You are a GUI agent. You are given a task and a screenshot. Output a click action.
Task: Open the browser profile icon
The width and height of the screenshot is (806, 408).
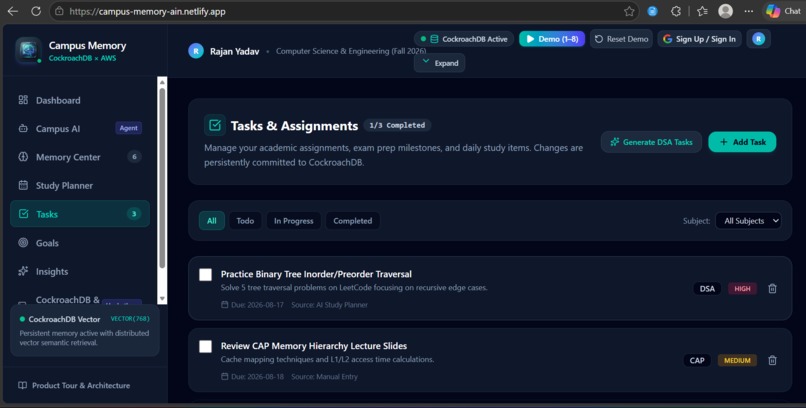pos(725,11)
